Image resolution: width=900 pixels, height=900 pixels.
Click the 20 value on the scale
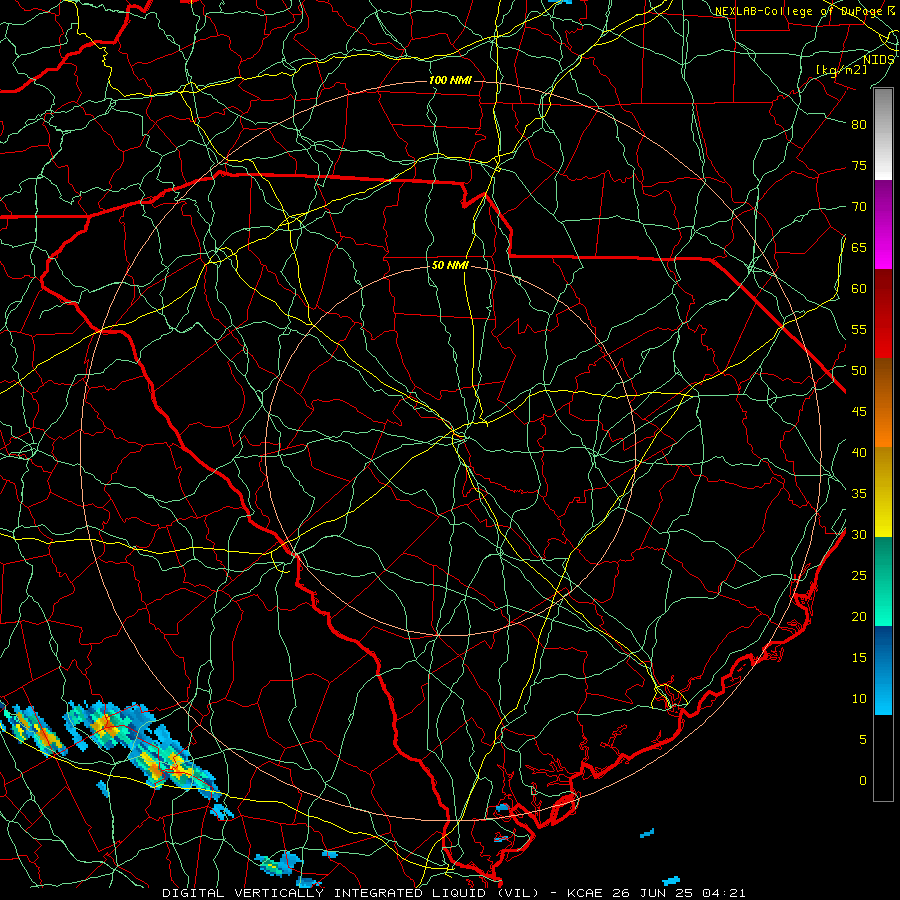pyautogui.click(x=859, y=616)
